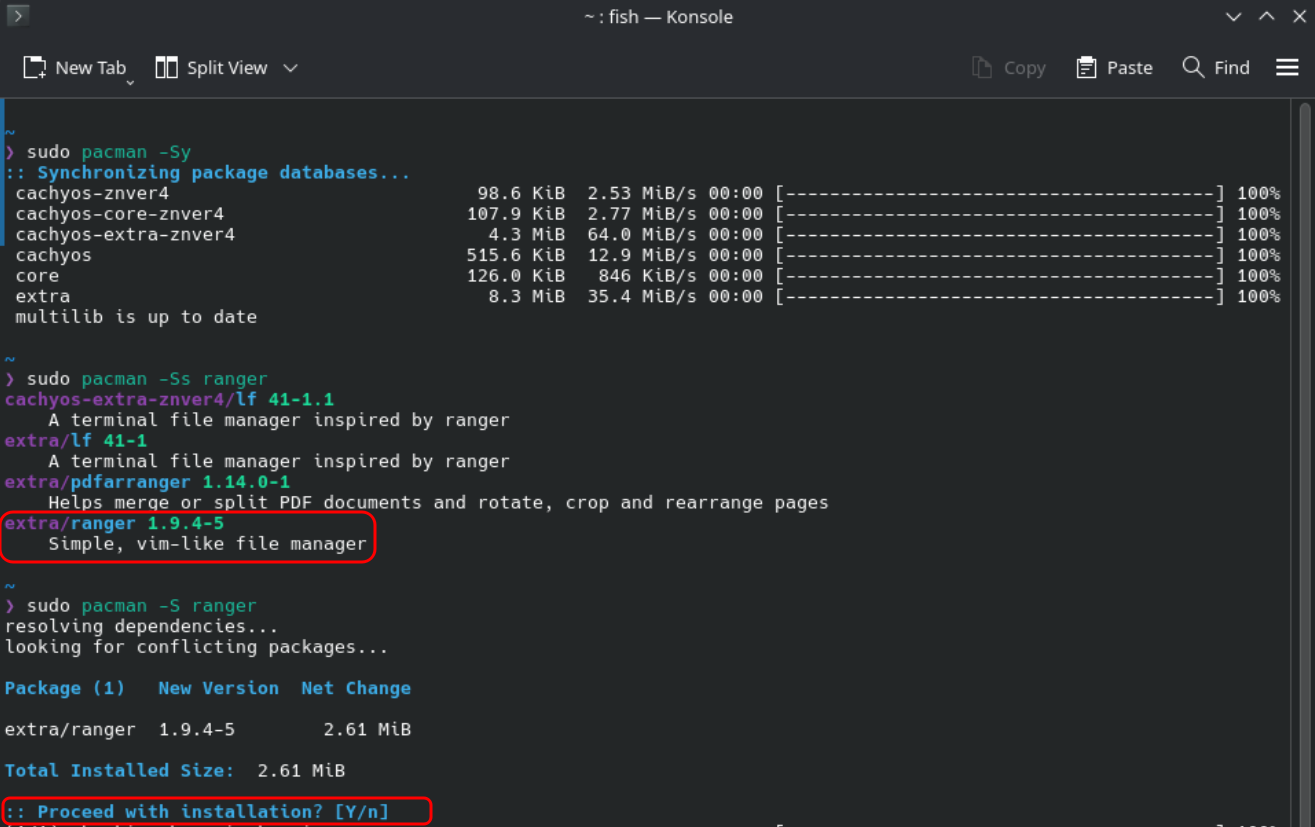Click the '515.6 KiB' size value
1315x827 pixels.
tap(515, 255)
